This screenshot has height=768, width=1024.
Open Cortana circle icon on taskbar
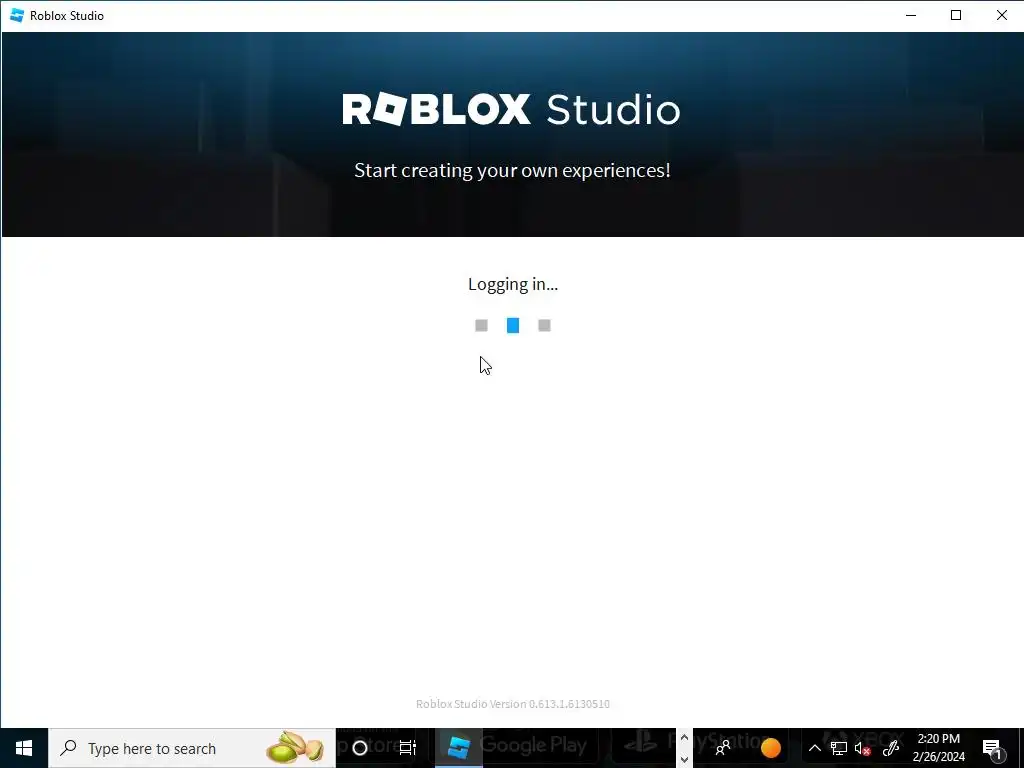(x=359, y=748)
